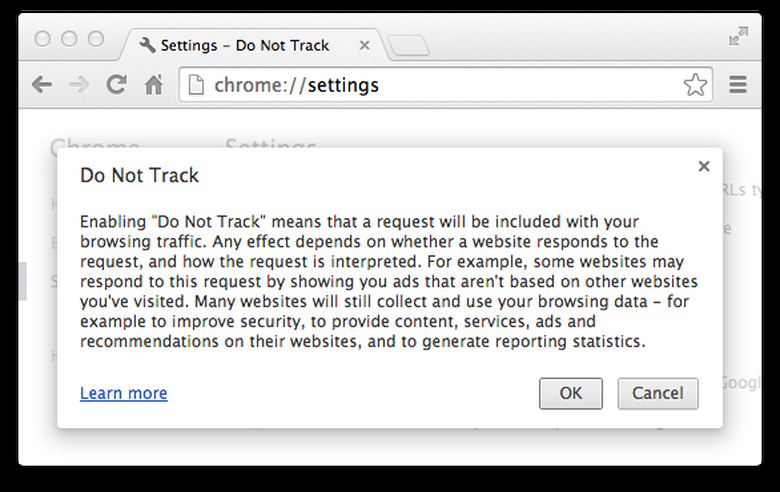Enter full screen with the arrows icon
Screen dimensions: 780x492
[x=739, y=36]
